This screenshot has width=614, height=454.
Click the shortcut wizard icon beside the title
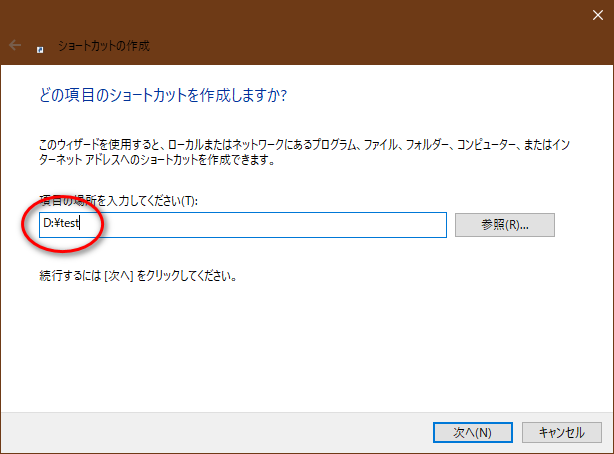point(40,47)
